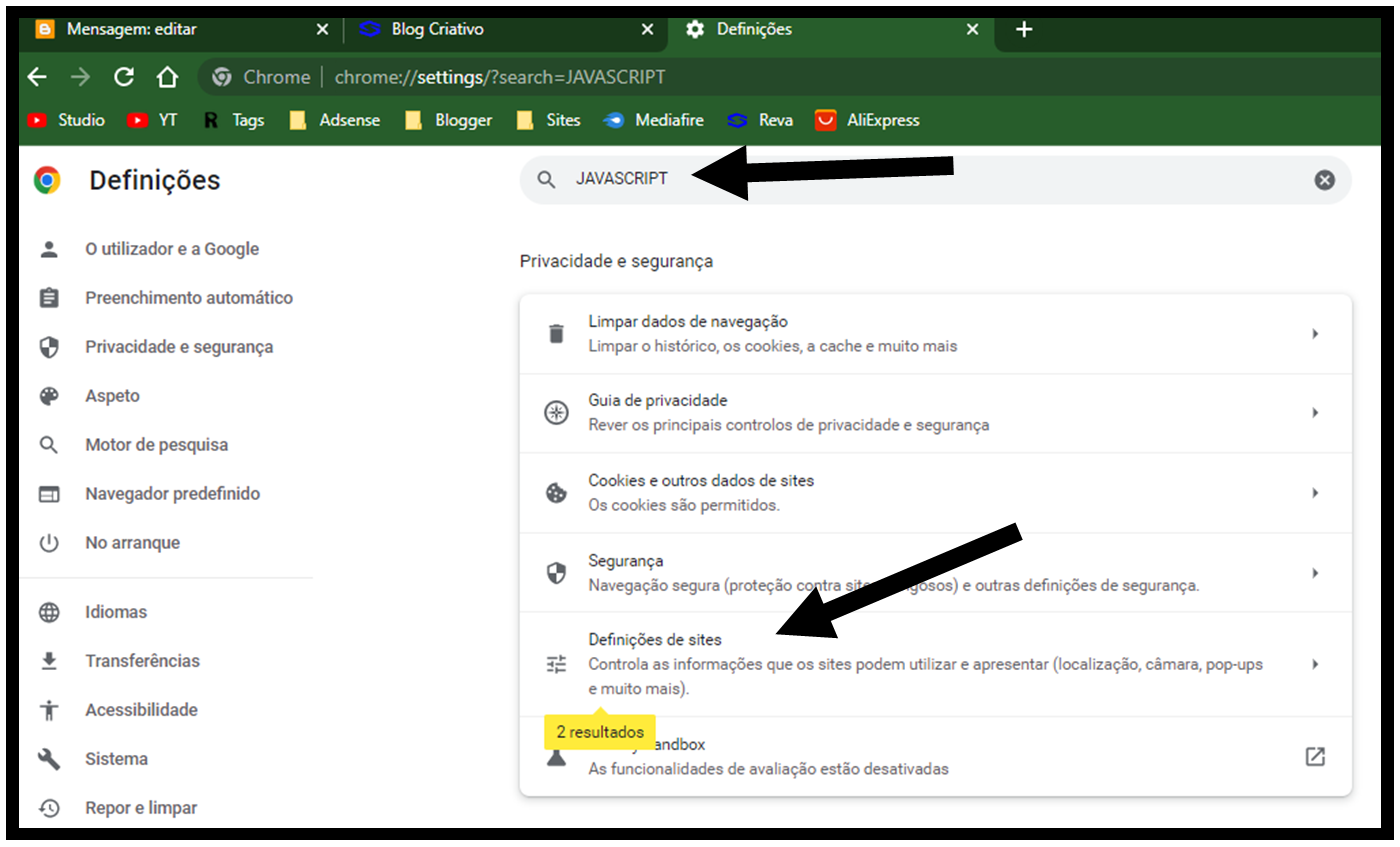Open the AliExpress bookmark

867,120
